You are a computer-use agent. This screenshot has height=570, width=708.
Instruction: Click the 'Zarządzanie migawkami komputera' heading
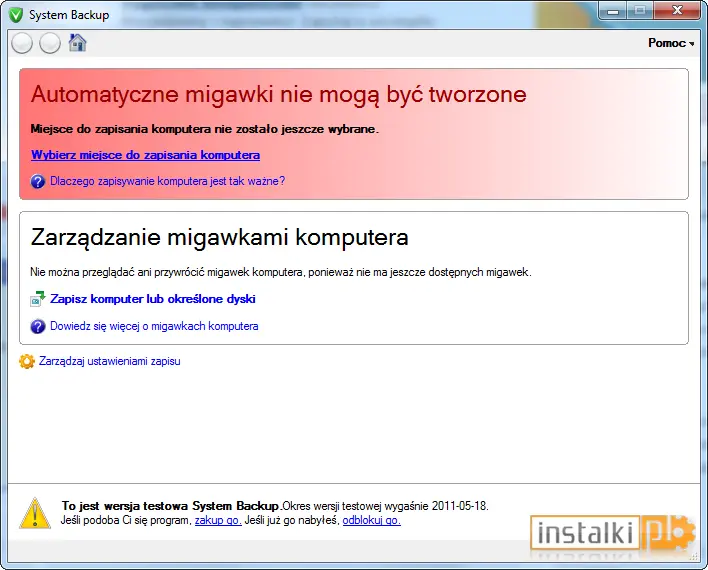coord(219,238)
